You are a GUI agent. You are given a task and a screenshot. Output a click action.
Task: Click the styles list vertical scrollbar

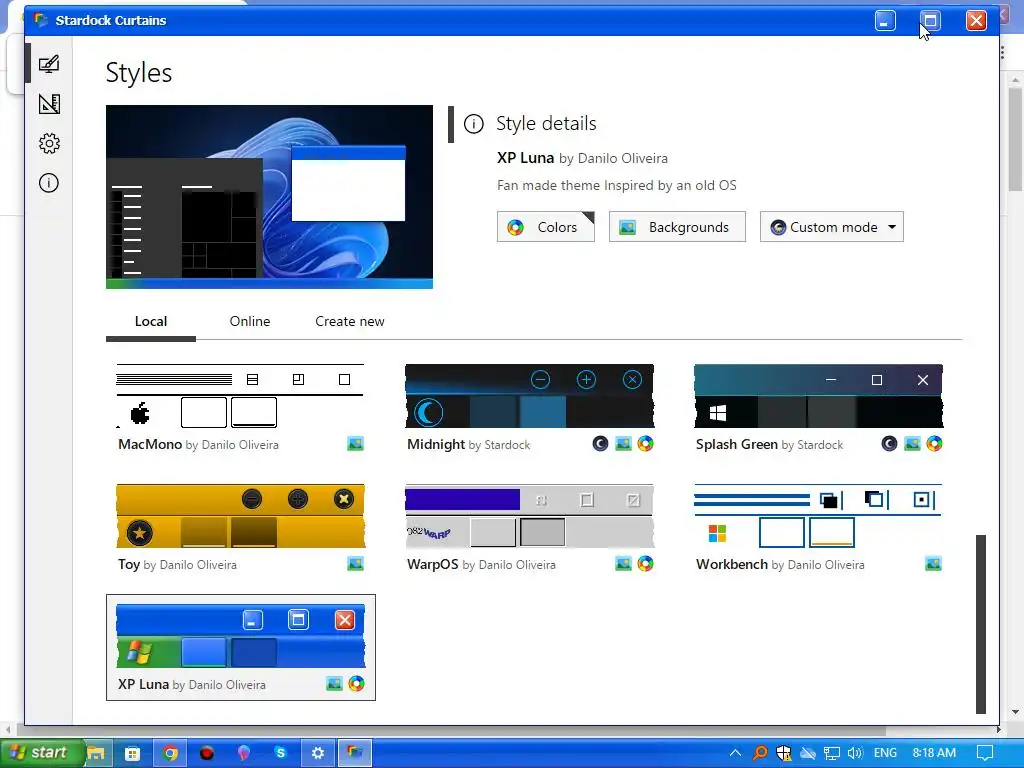[x=980, y=624]
